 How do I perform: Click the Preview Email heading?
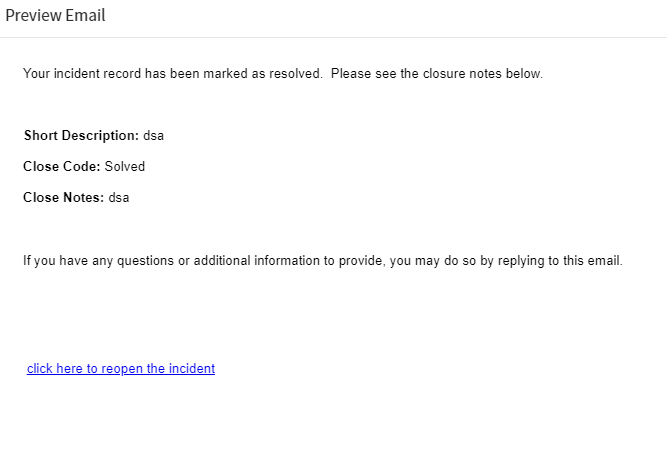(x=55, y=15)
